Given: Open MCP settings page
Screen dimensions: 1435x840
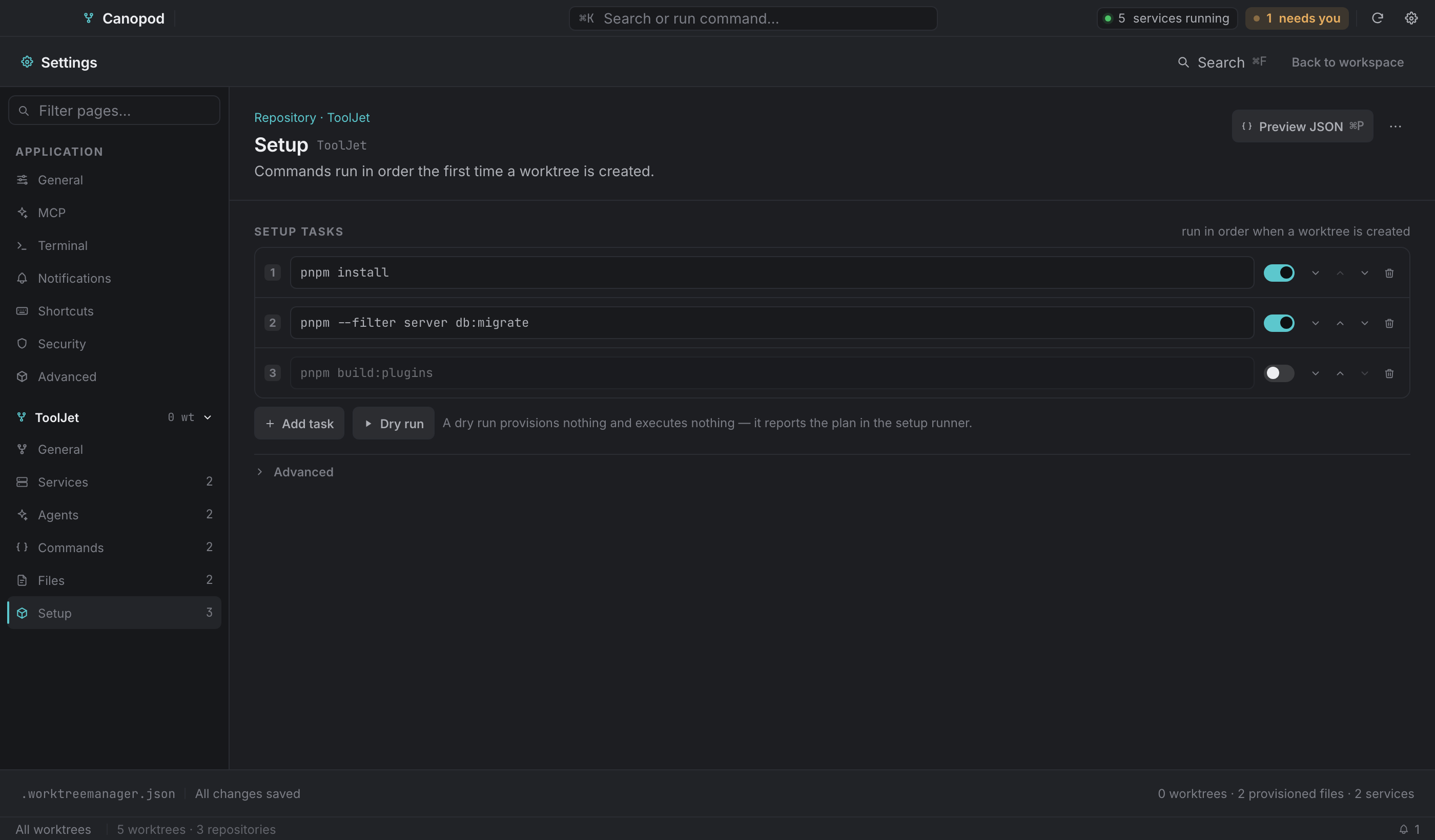Looking at the screenshot, I should click(x=114, y=213).
